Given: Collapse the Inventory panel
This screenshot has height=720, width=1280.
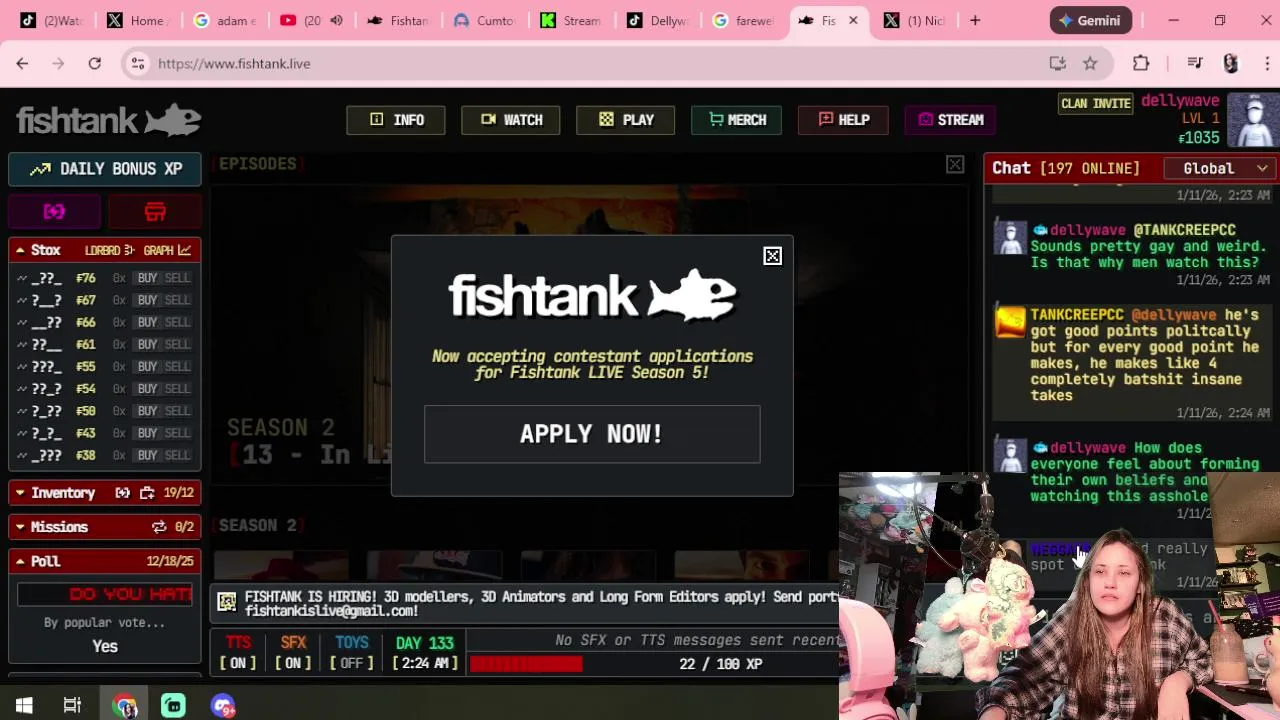Looking at the screenshot, I should click(20, 493).
